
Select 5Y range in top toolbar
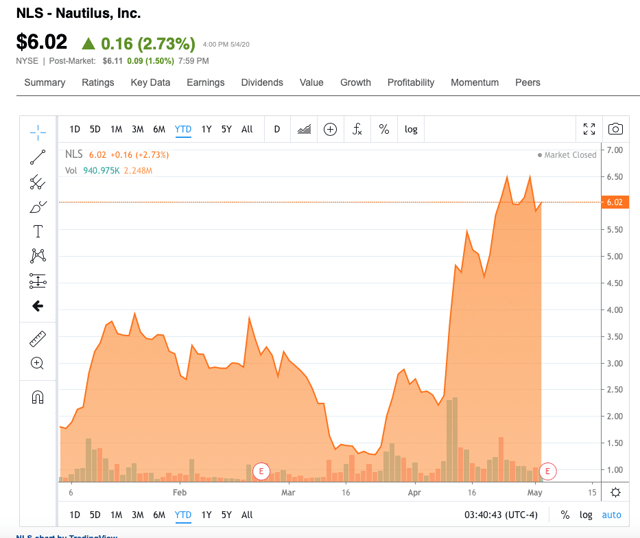(227, 129)
